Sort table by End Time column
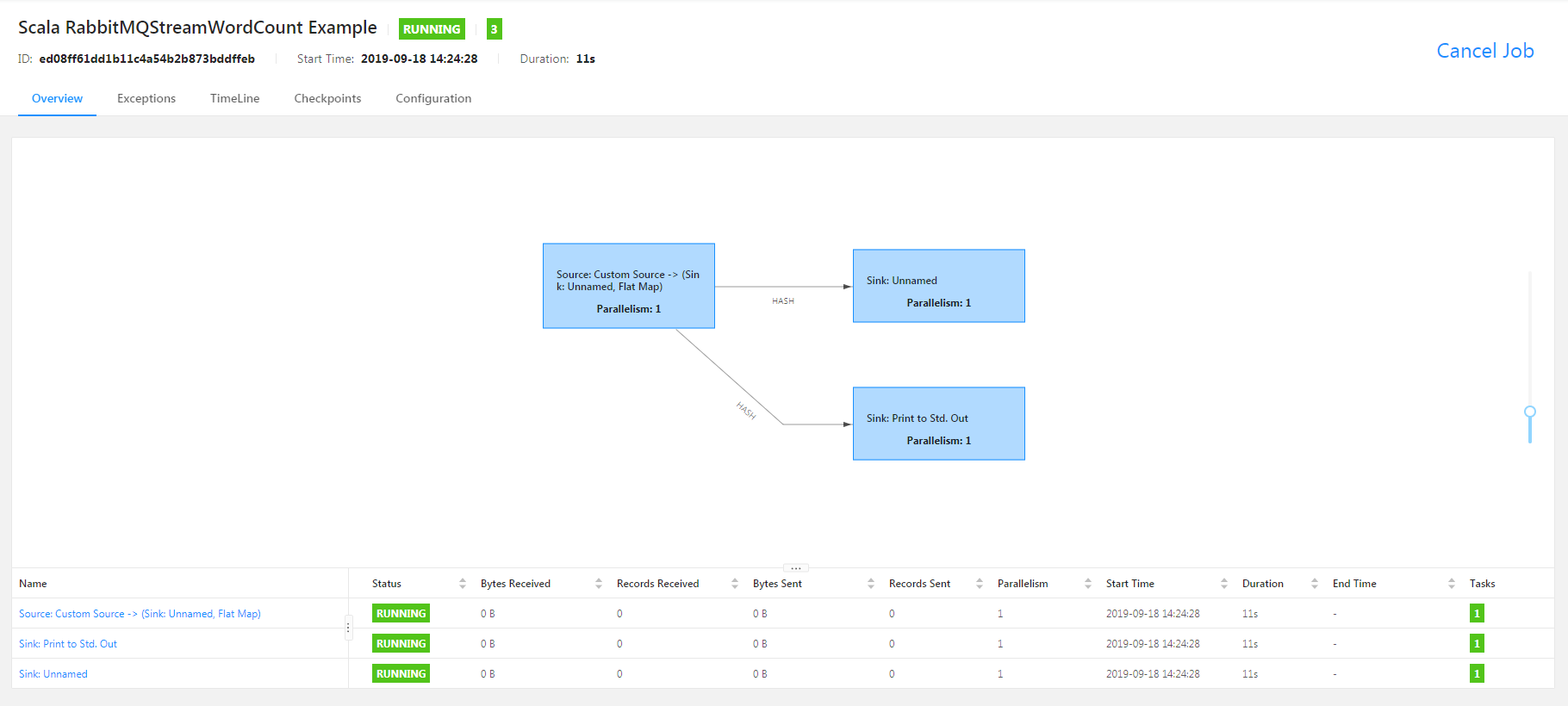The width and height of the screenshot is (1568, 706). (1354, 584)
